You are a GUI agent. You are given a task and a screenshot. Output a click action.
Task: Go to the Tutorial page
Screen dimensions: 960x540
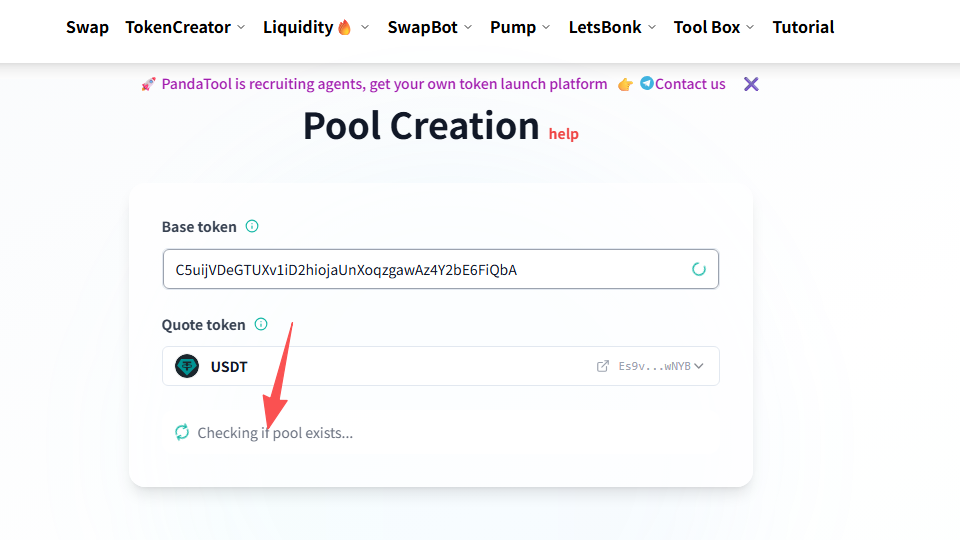pos(803,27)
